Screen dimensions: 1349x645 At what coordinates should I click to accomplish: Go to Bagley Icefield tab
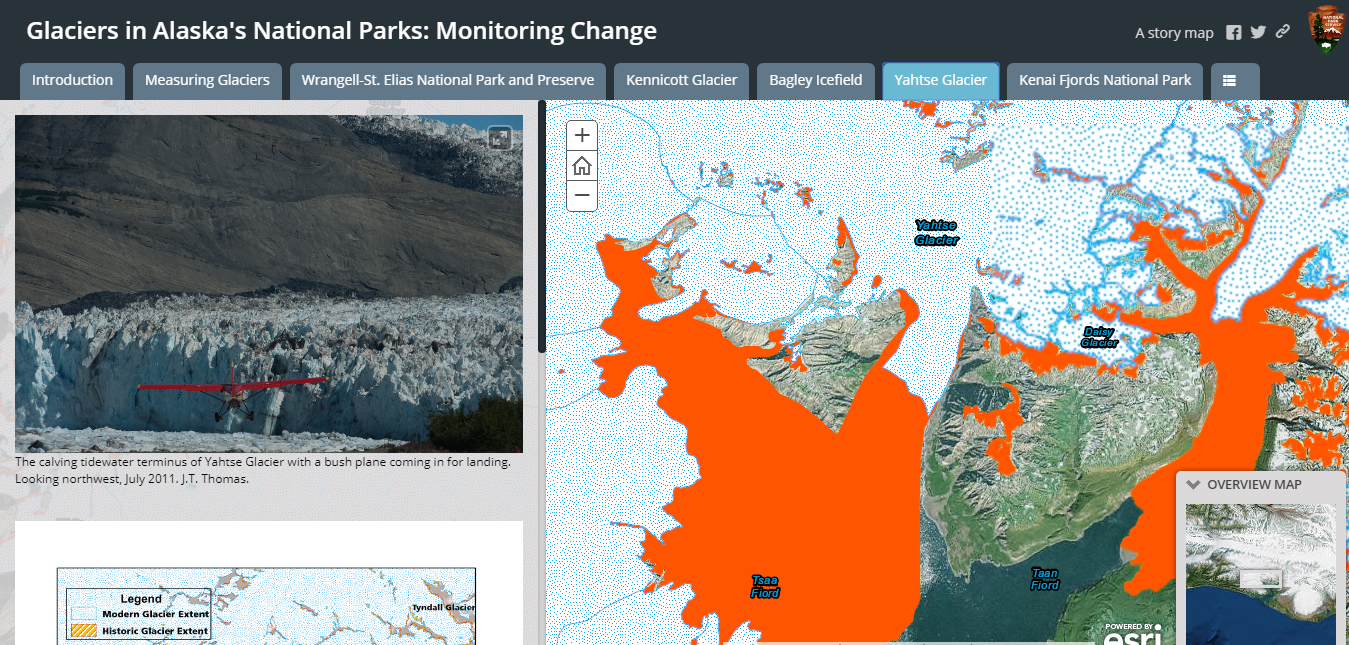click(x=815, y=81)
